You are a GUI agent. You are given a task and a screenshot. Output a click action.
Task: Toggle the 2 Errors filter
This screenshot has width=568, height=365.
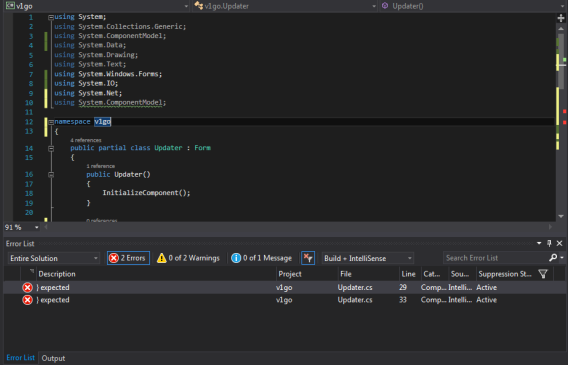128,258
